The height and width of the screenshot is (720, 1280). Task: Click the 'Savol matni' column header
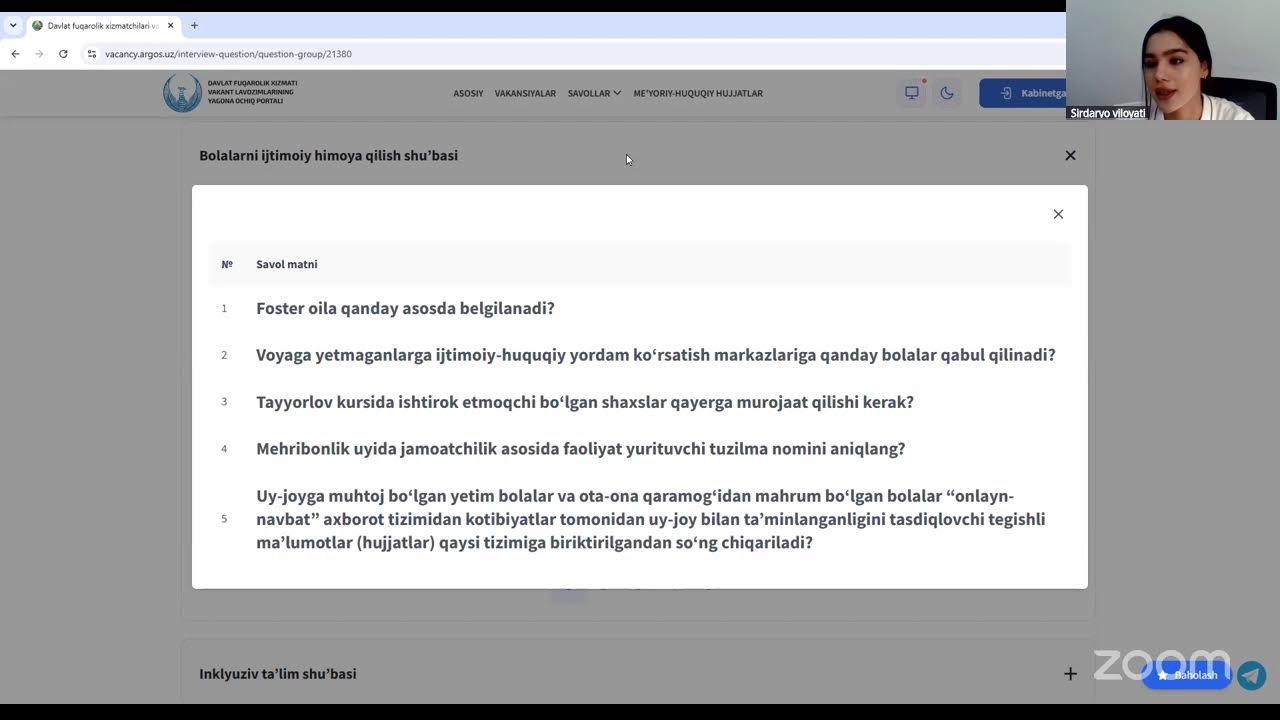click(x=287, y=264)
